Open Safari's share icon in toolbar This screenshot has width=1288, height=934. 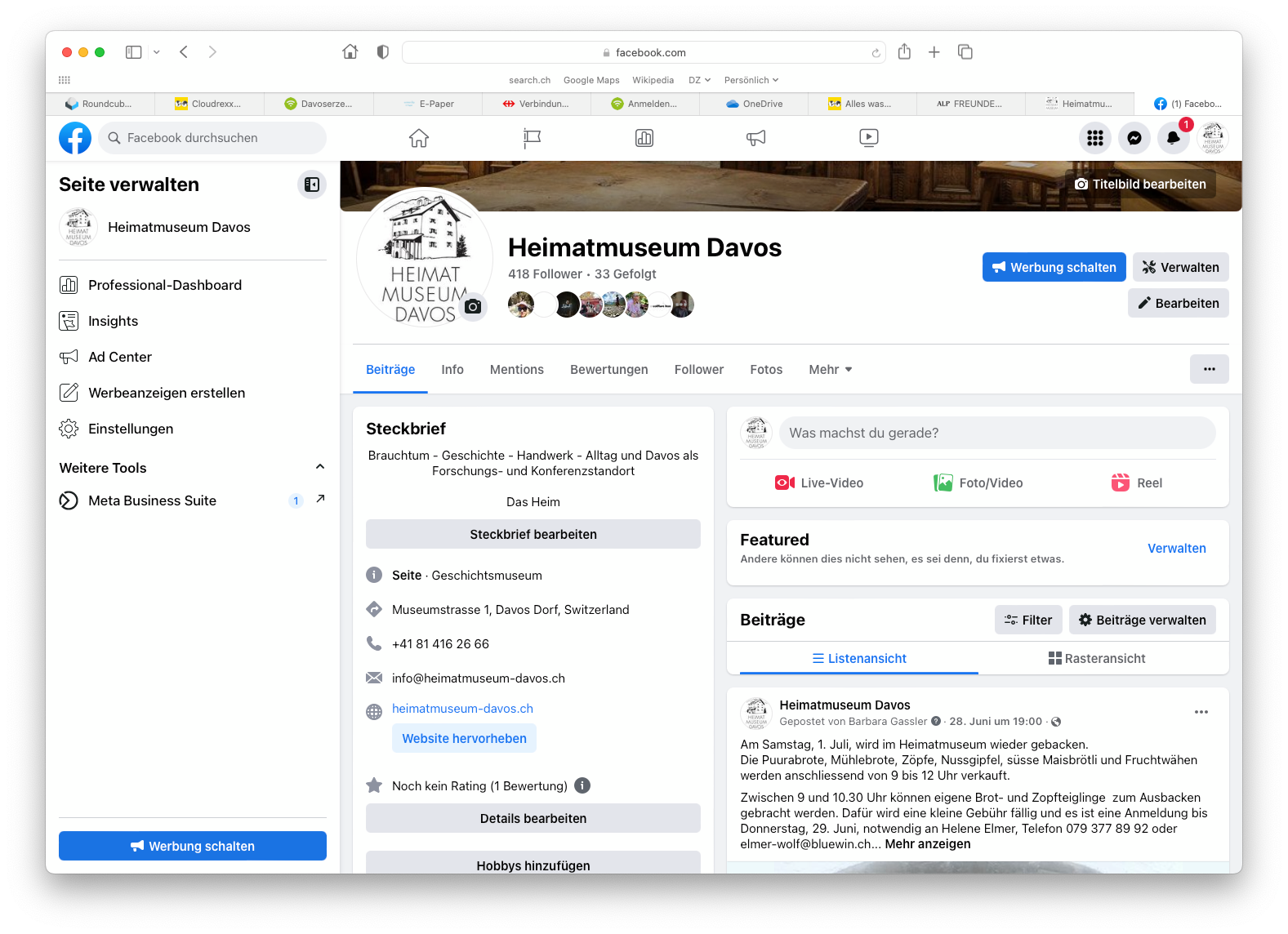(x=904, y=52)
